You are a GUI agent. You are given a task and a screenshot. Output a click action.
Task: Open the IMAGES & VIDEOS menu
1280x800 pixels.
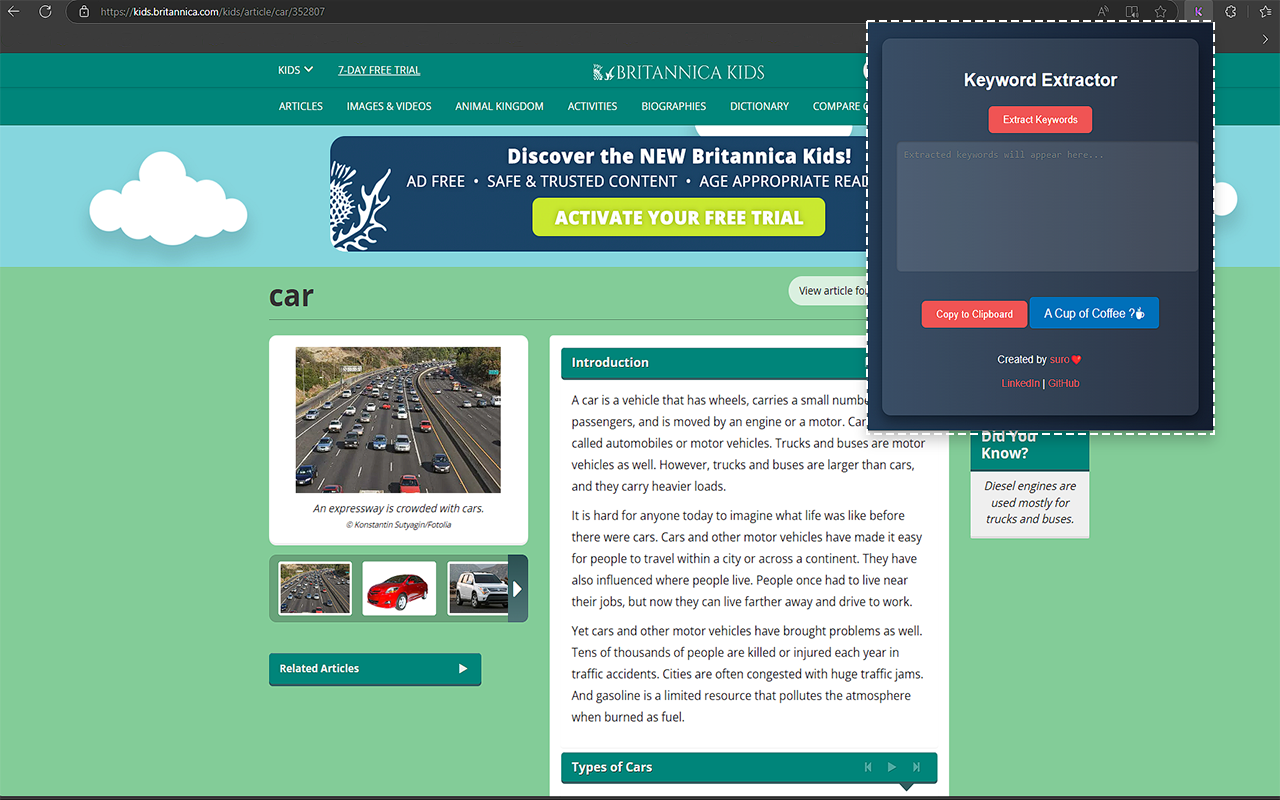tap(389, 106)
